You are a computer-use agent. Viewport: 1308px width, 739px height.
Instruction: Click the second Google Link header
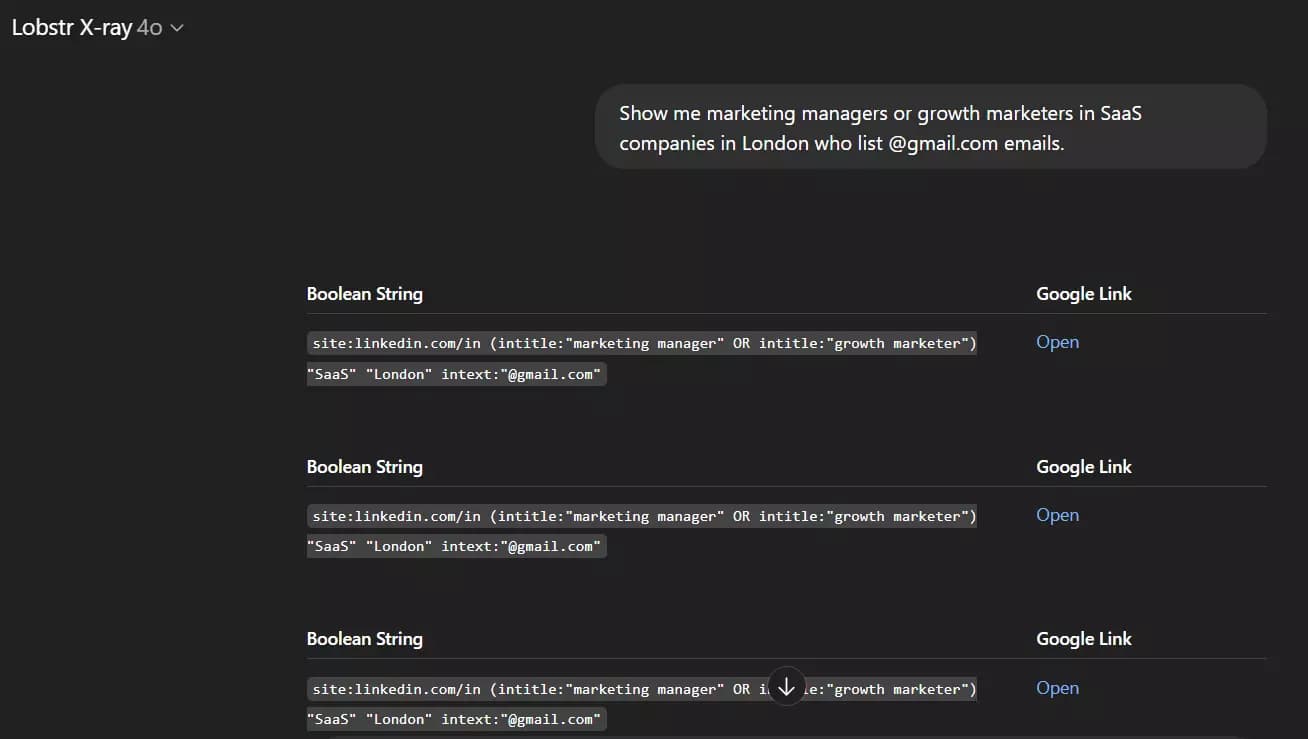[1084, 466]
